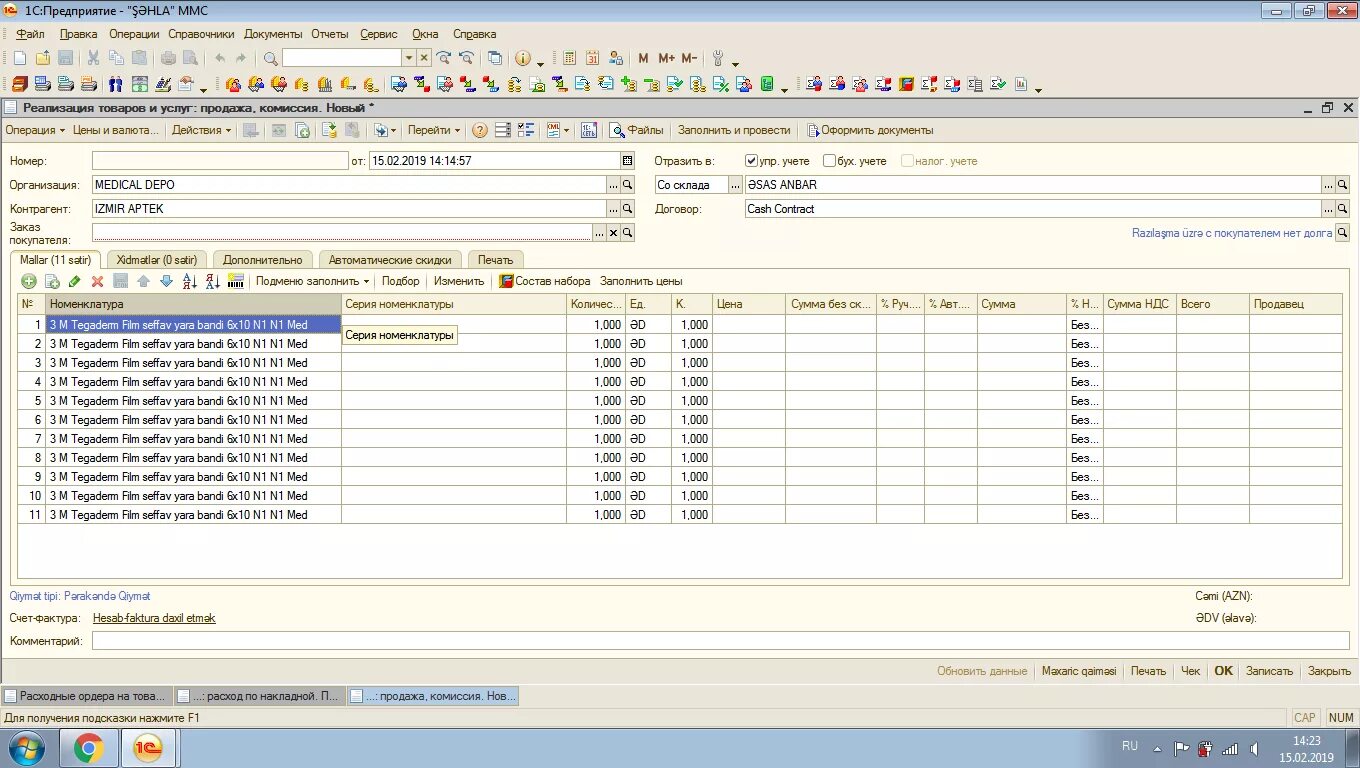1360x768 pixels.
Task: Click the search magnifier icon beside search field
Action: pyautogui.click(x=270, y=58)
